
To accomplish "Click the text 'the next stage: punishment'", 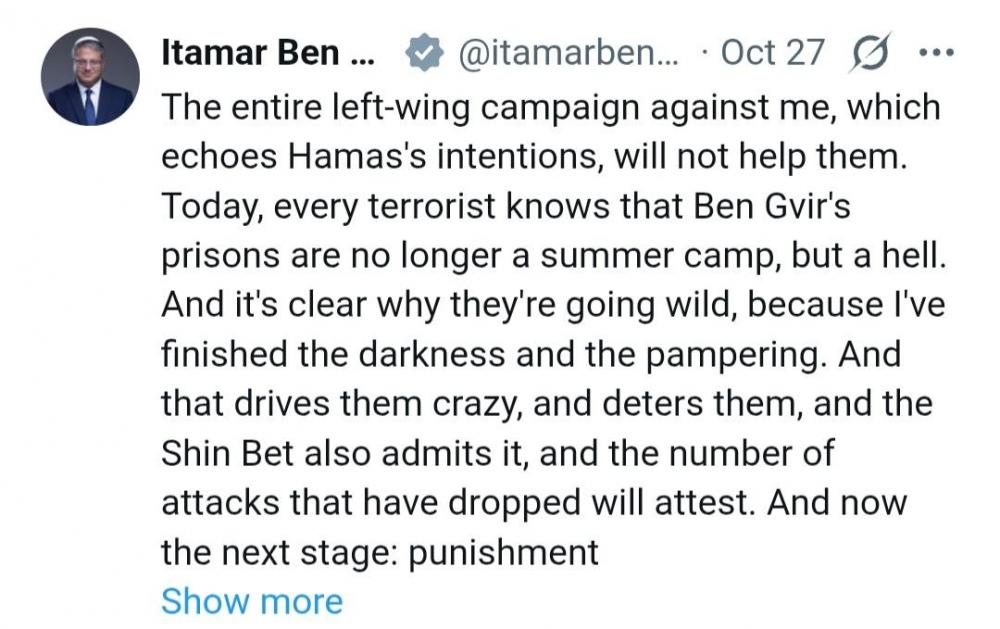I will pyautogui.click(x=379, y=552).
